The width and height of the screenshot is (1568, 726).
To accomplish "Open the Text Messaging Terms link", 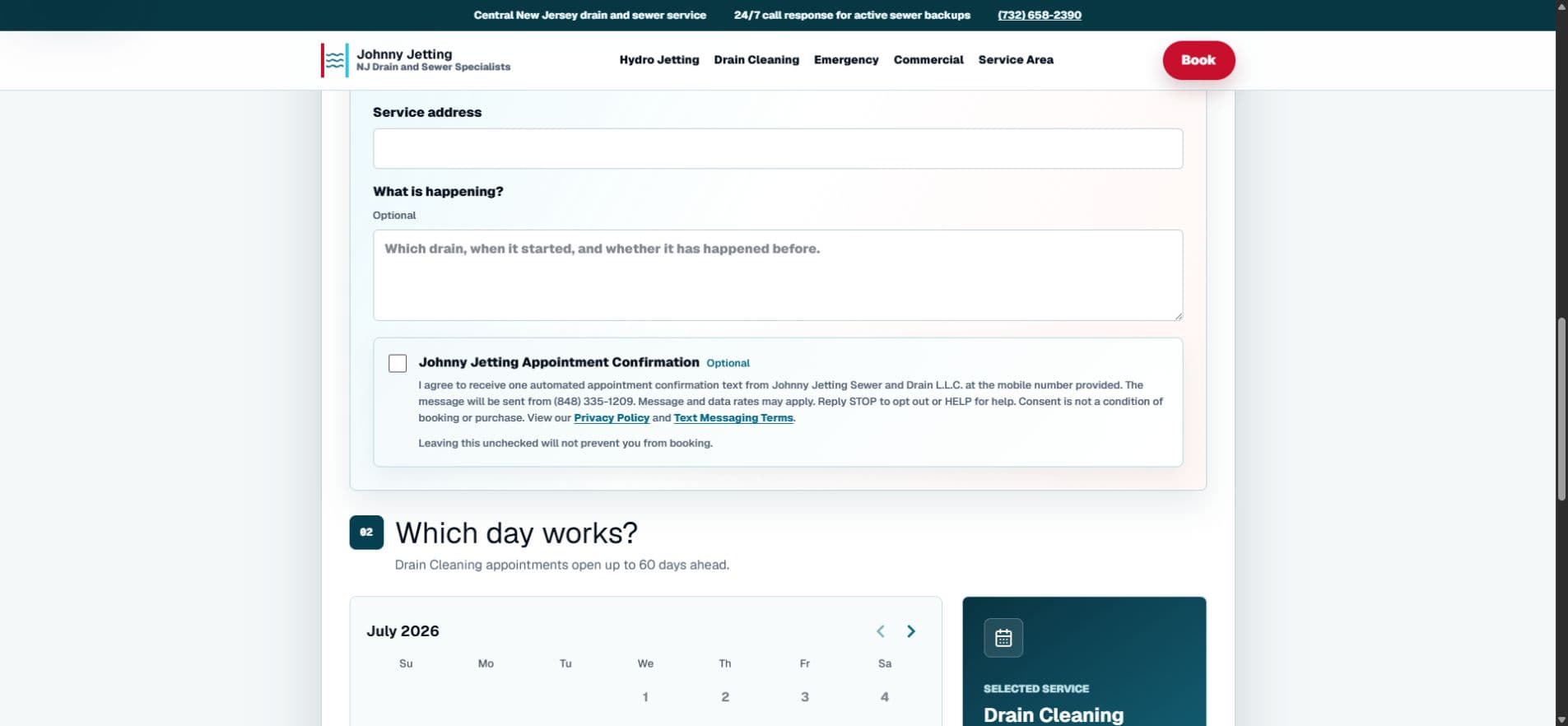I will click(x=733, y=418).
